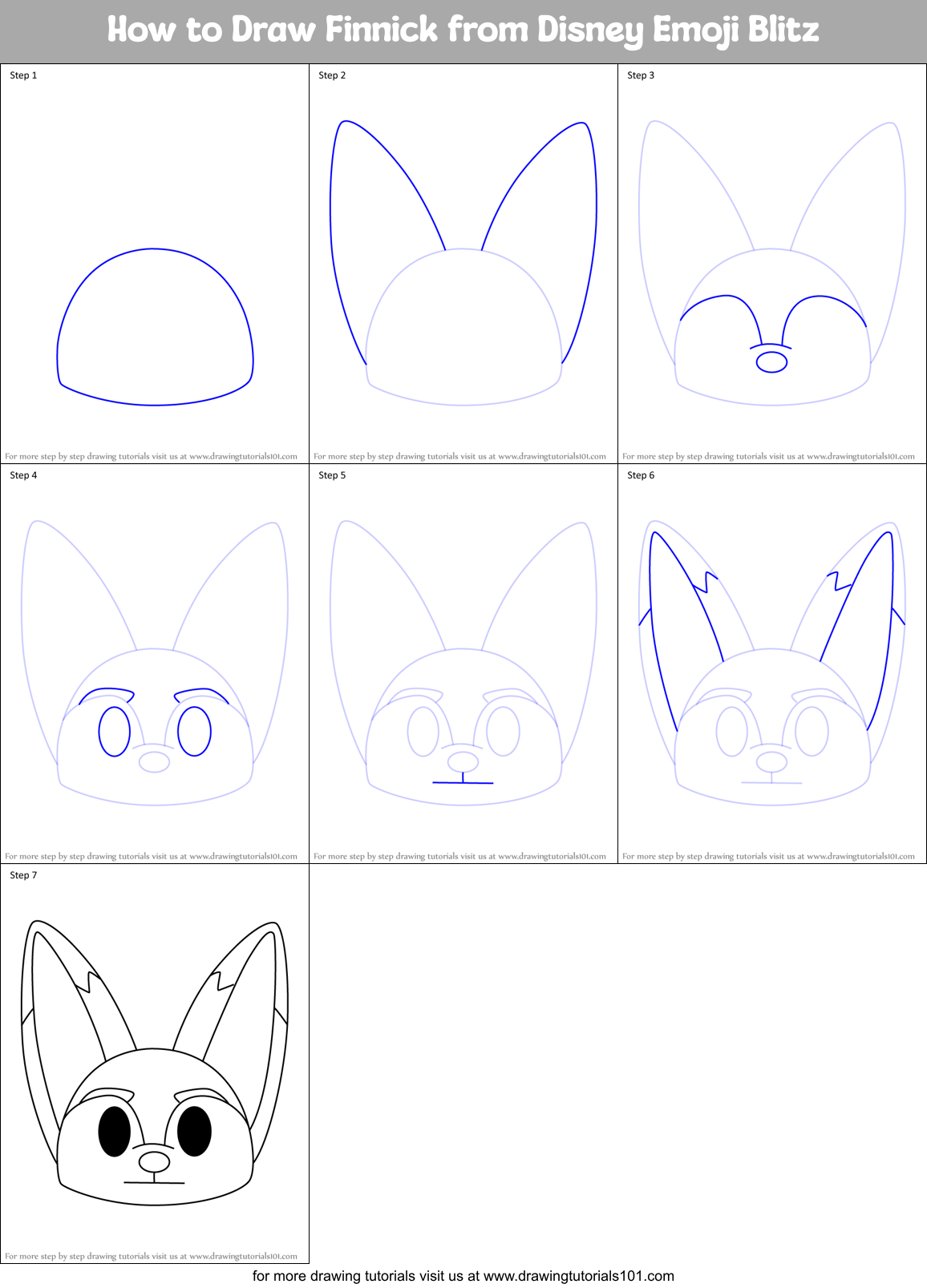The image size is (927, 1288).
Task: Click the 'How to Draw Finnick' title
Action: 463,30
